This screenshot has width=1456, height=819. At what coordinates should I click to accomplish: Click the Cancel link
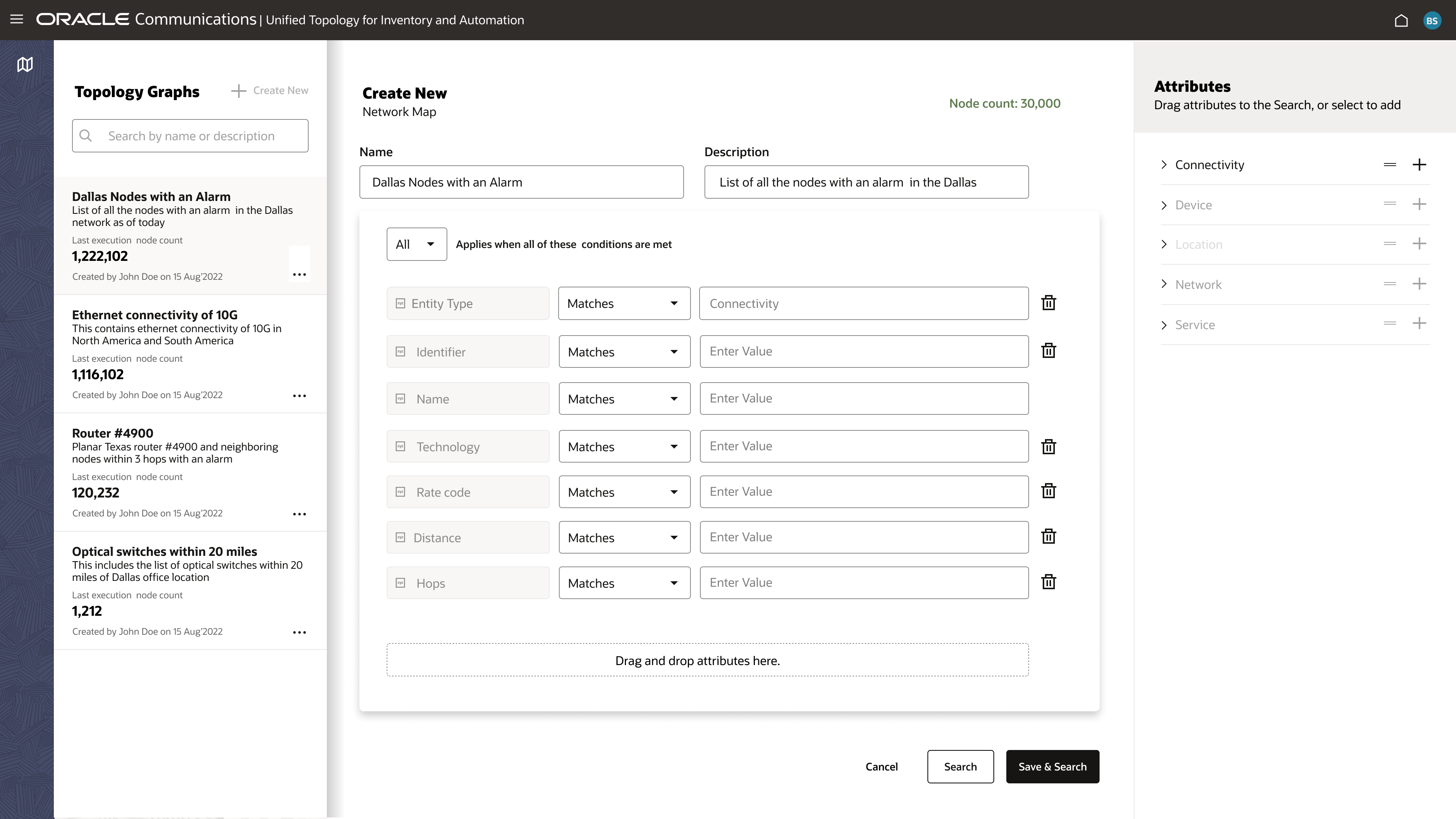coord(881,766)
